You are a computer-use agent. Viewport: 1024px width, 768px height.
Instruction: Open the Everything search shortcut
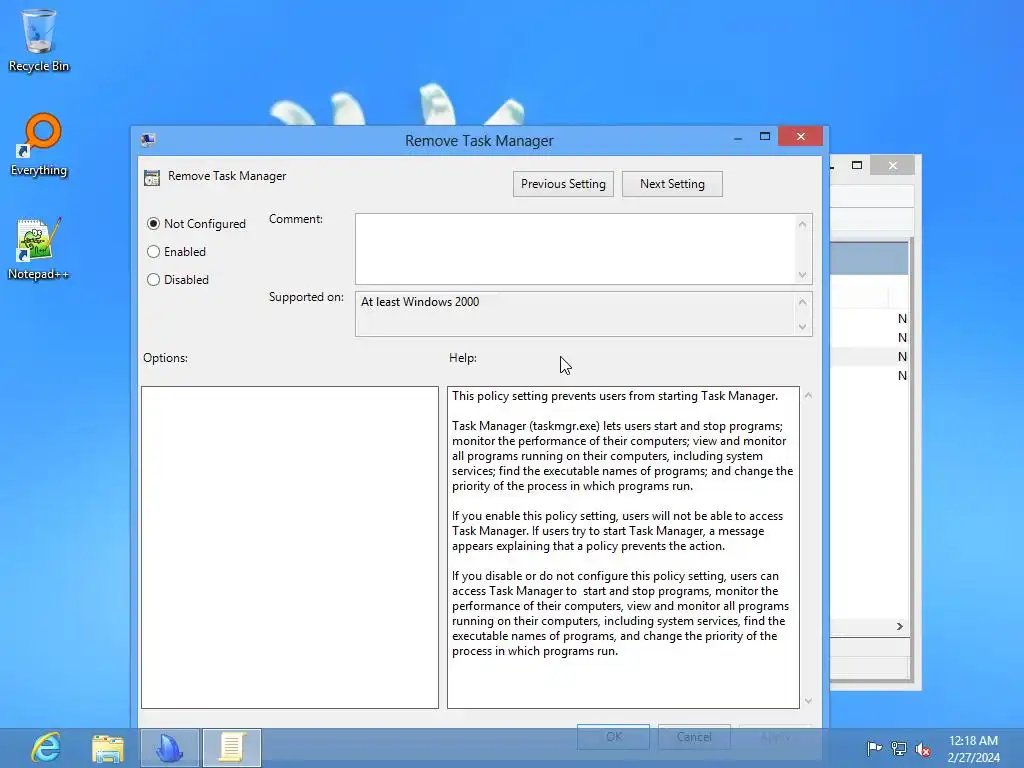(x=39, y=145)
